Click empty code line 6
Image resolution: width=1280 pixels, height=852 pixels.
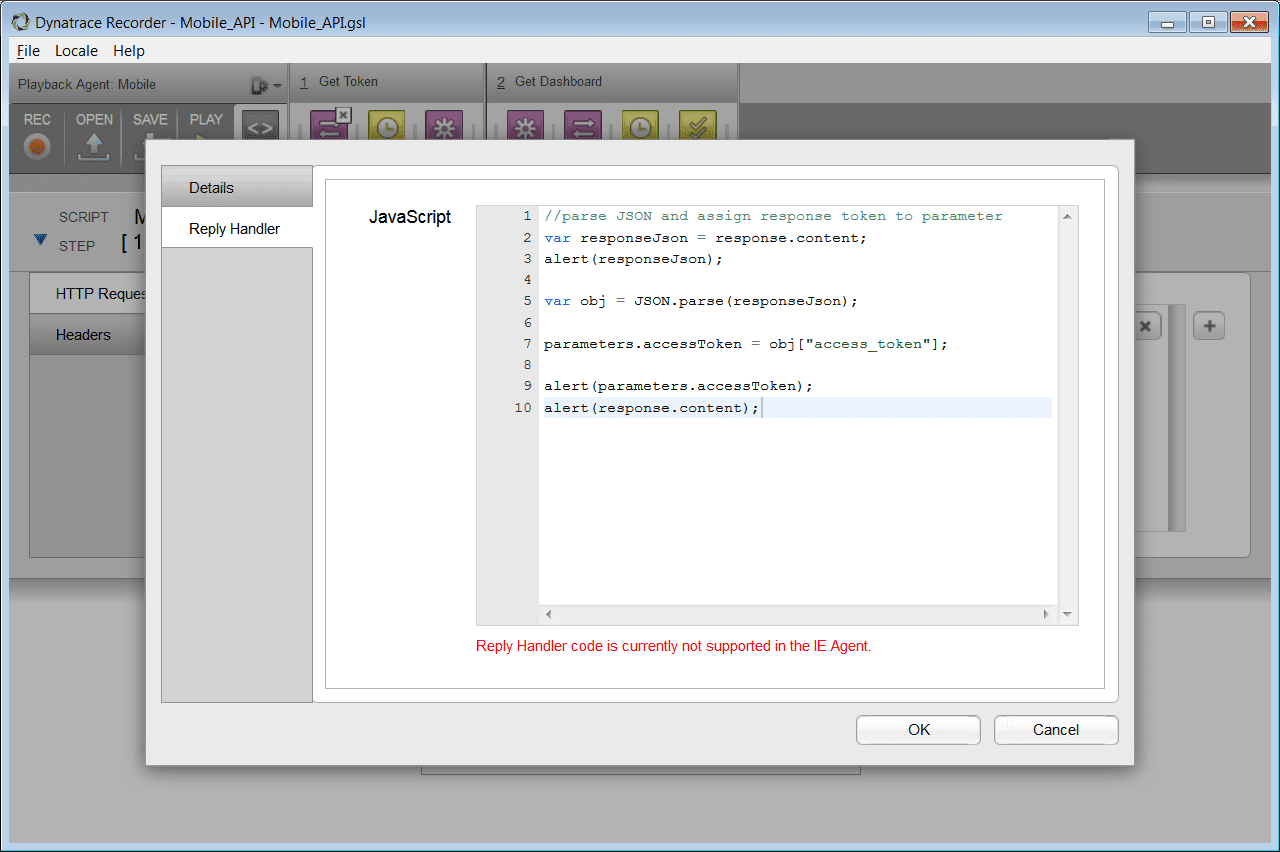pyautogui.click(x=797, y=322)
